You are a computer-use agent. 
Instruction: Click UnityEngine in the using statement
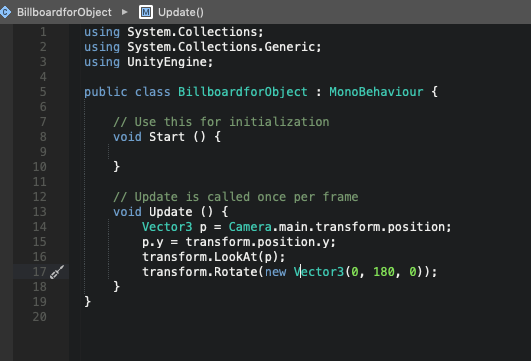click(x=167, y=62)
